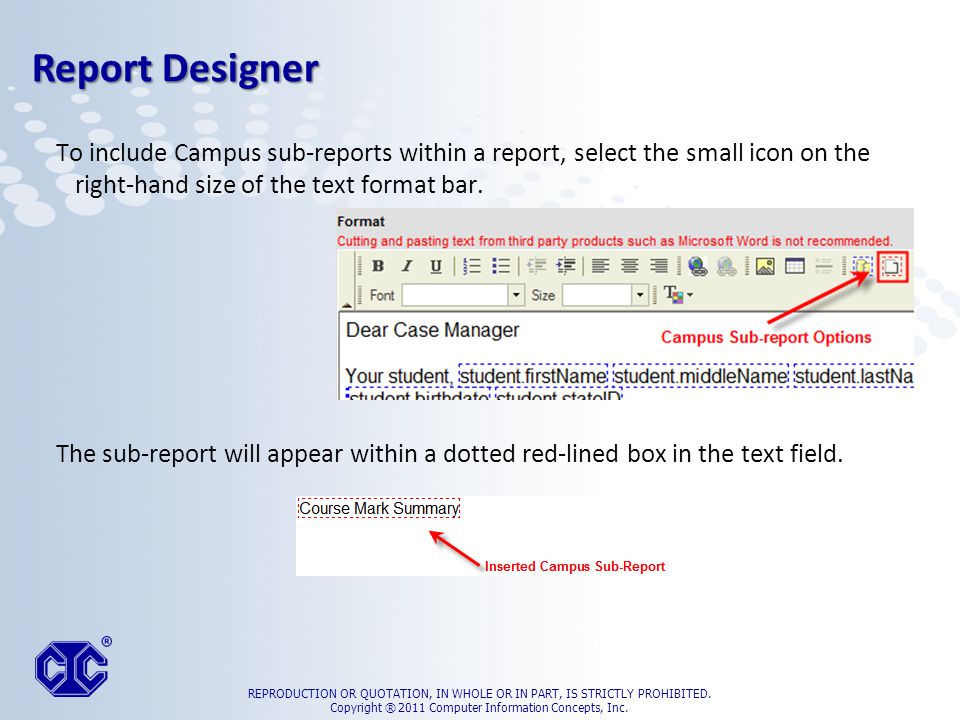
Task: Remove hyperlink with greyed globe icon
Action: coord(727,266)
